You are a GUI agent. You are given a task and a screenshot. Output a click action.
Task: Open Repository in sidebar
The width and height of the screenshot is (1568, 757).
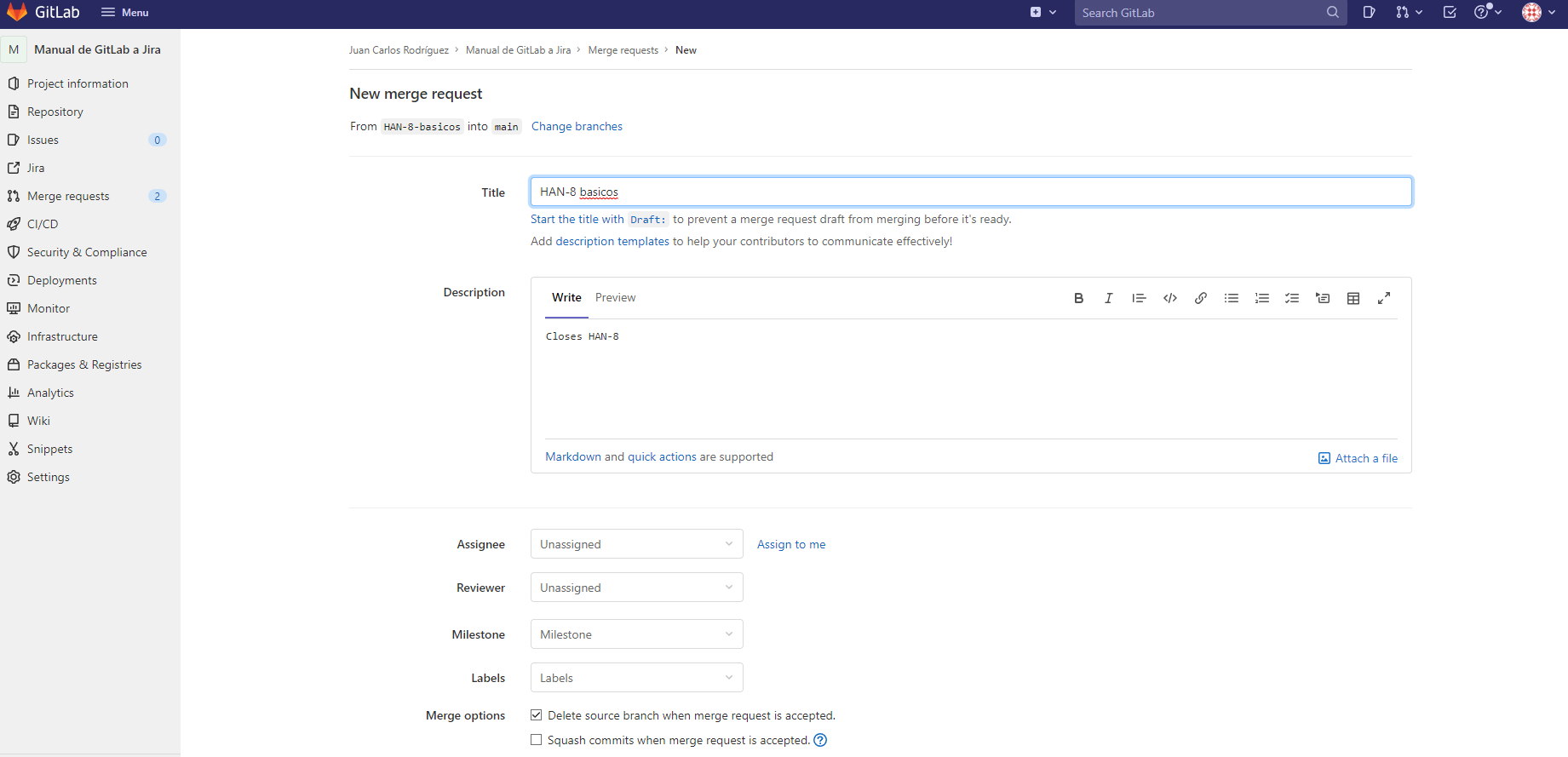click(x=55, y=112)
